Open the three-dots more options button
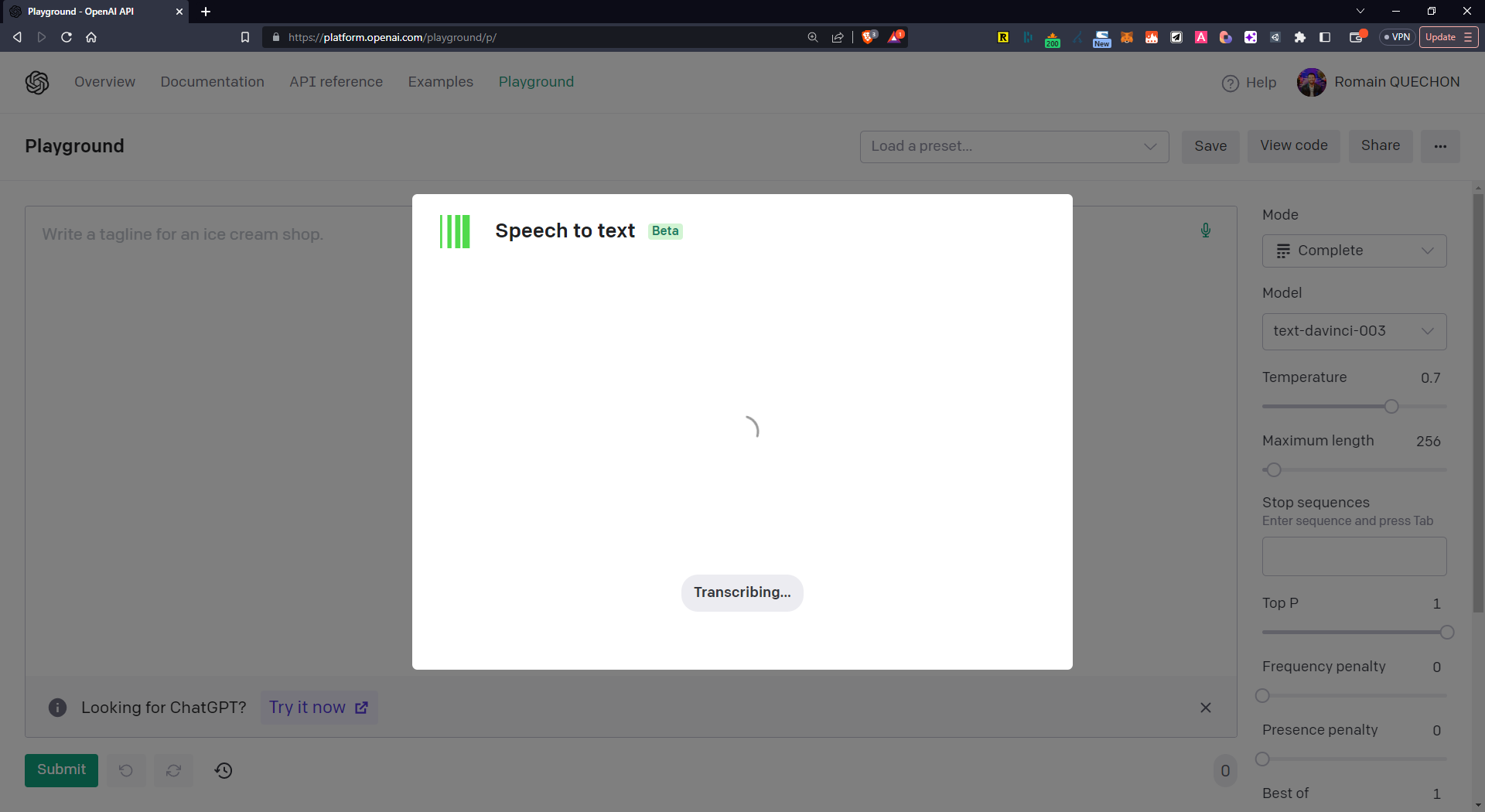 [x=1439, y=146]
